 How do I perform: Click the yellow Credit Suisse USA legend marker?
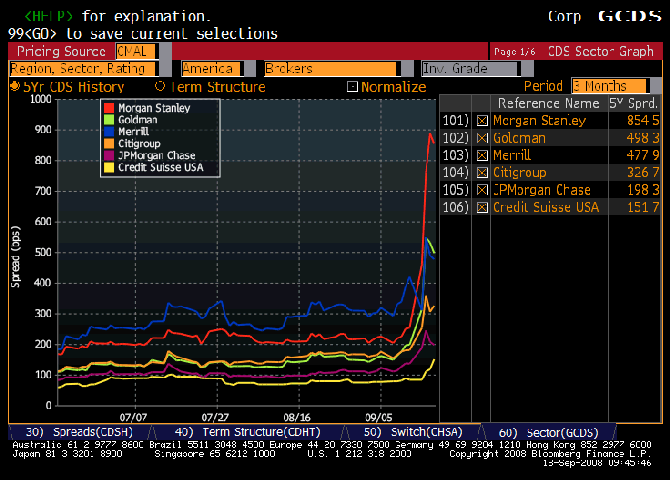tap(111, 168)
